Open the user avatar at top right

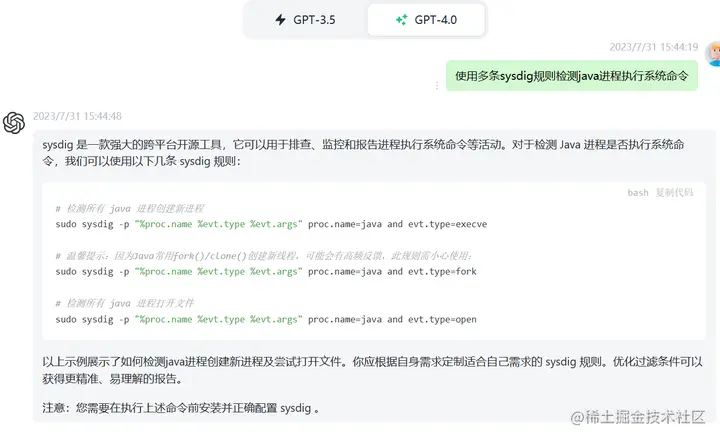click(713, 53)
